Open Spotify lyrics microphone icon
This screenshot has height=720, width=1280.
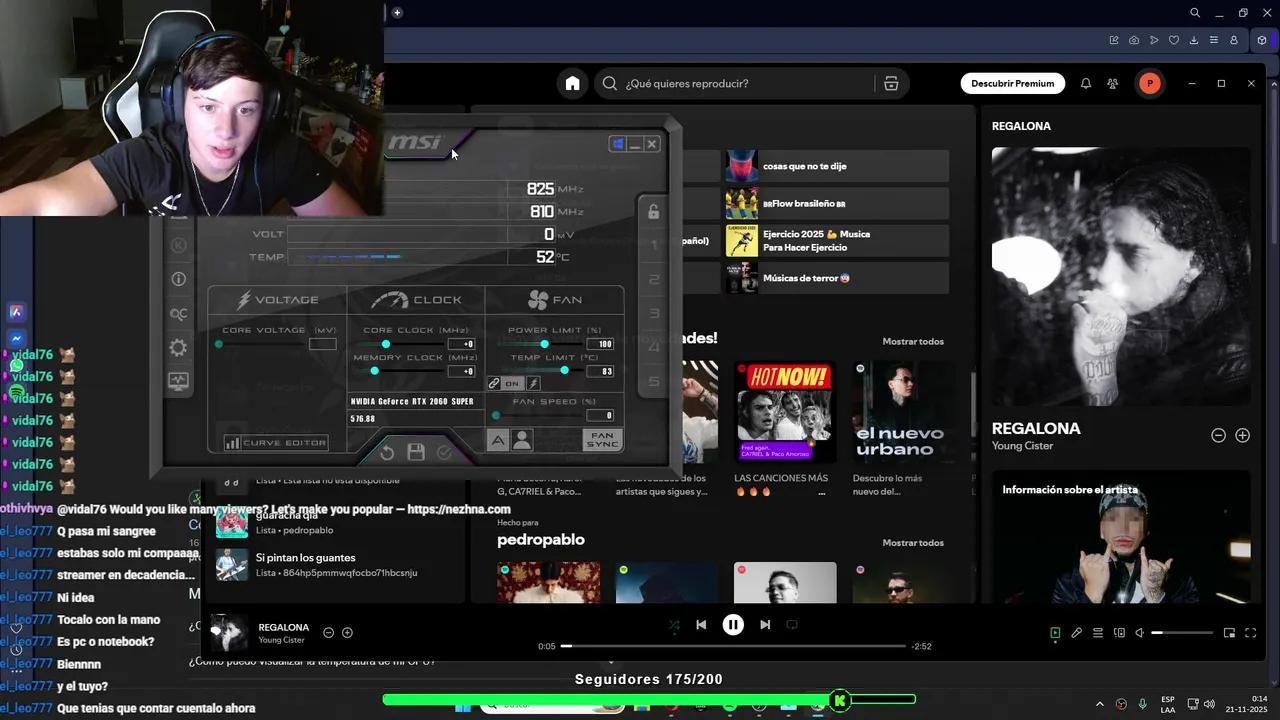1076,633
